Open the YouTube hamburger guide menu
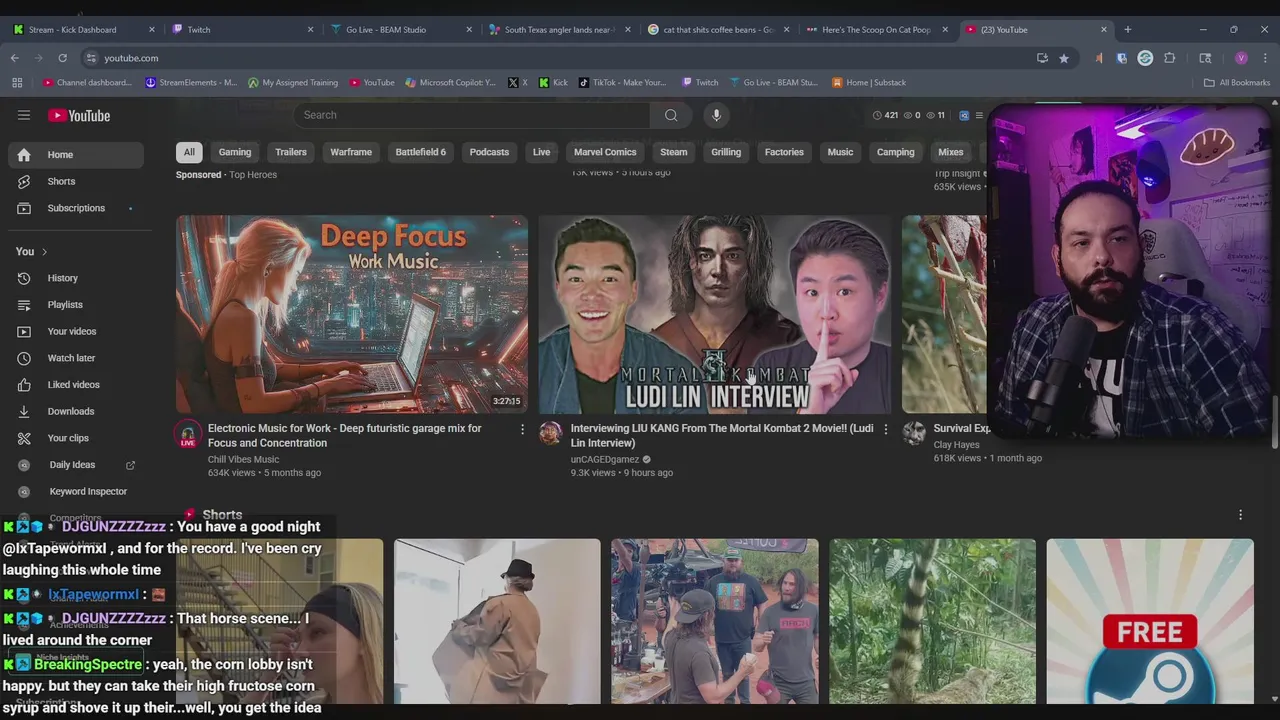 [24, 115]
